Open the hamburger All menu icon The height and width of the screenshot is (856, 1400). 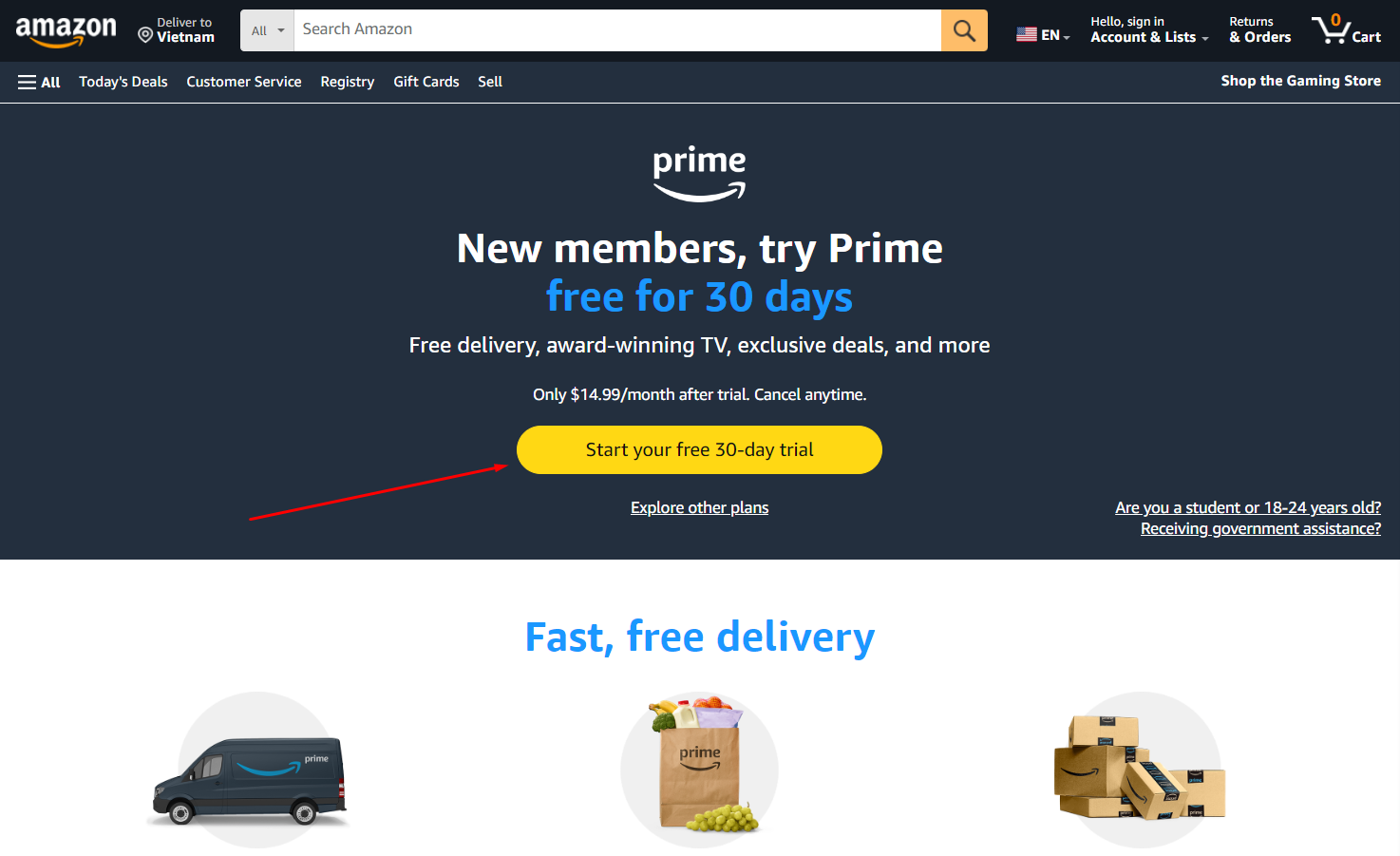point(27,83)
